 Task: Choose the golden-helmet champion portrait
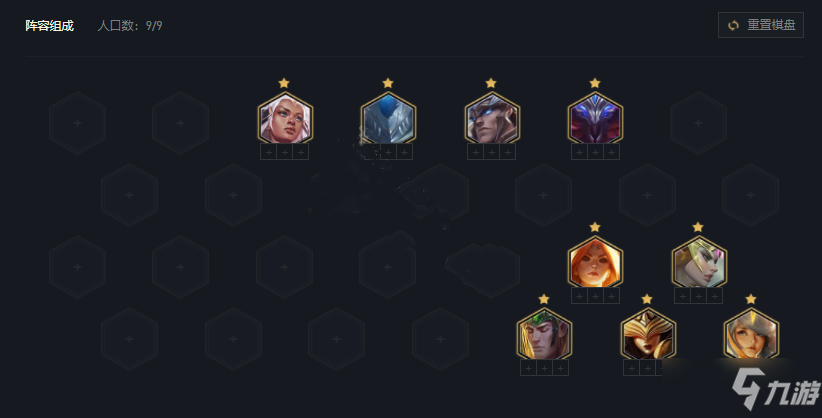click(648, 335)
